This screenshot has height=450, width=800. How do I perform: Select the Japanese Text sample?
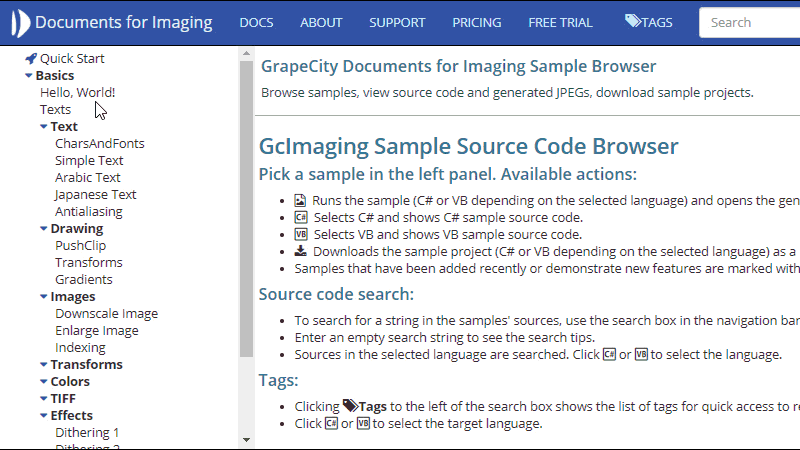click(x=95, y=194)
